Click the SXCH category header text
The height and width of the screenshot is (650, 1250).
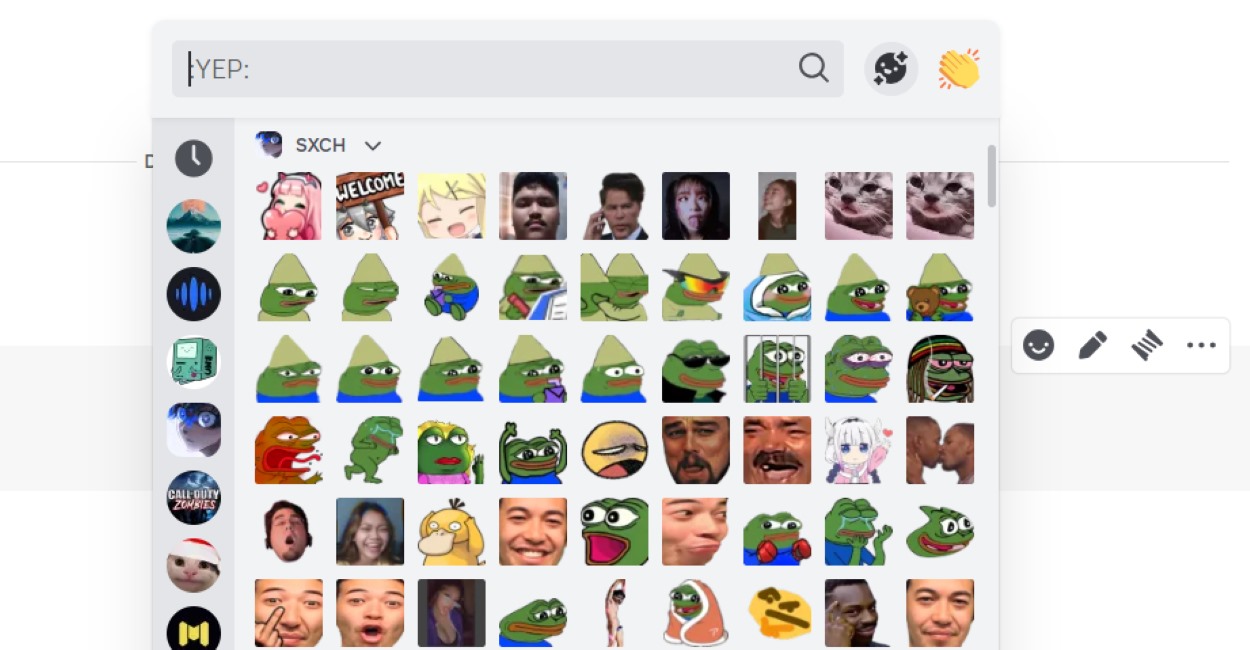coord(321,145)
